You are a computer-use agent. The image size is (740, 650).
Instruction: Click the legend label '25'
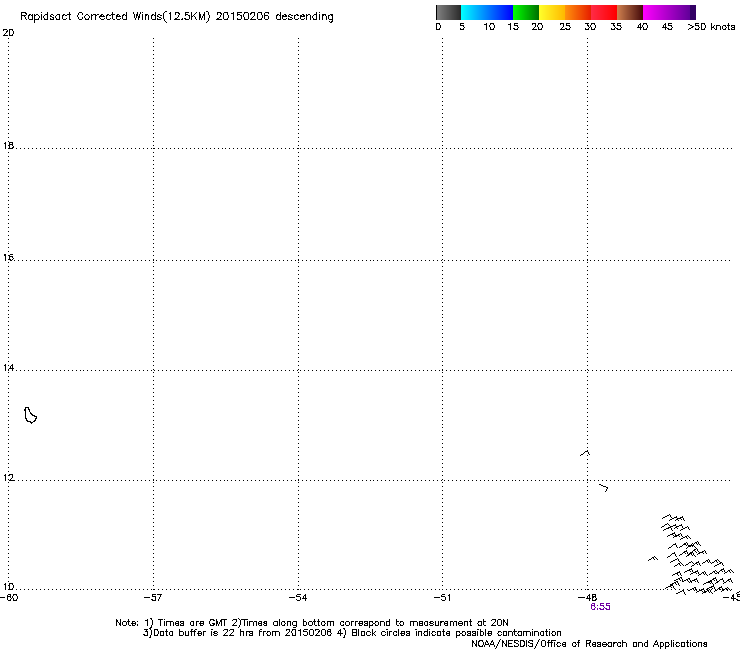pos(565,27)
